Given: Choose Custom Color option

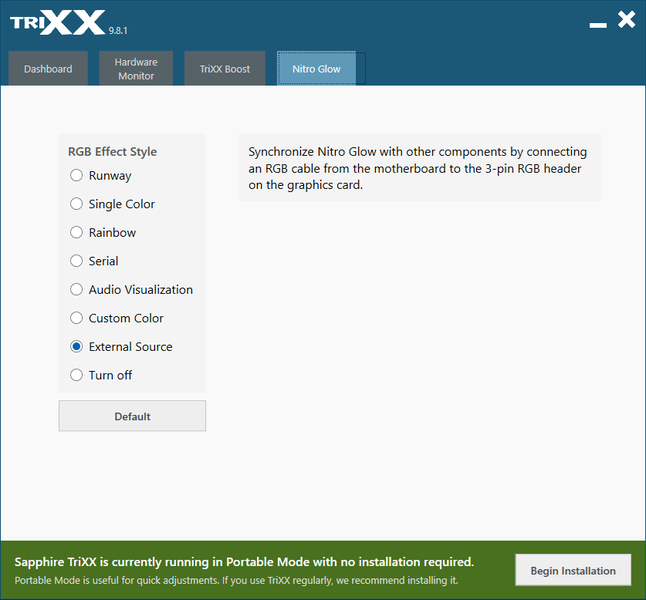Looking at the screenshot, I should 117,318.
